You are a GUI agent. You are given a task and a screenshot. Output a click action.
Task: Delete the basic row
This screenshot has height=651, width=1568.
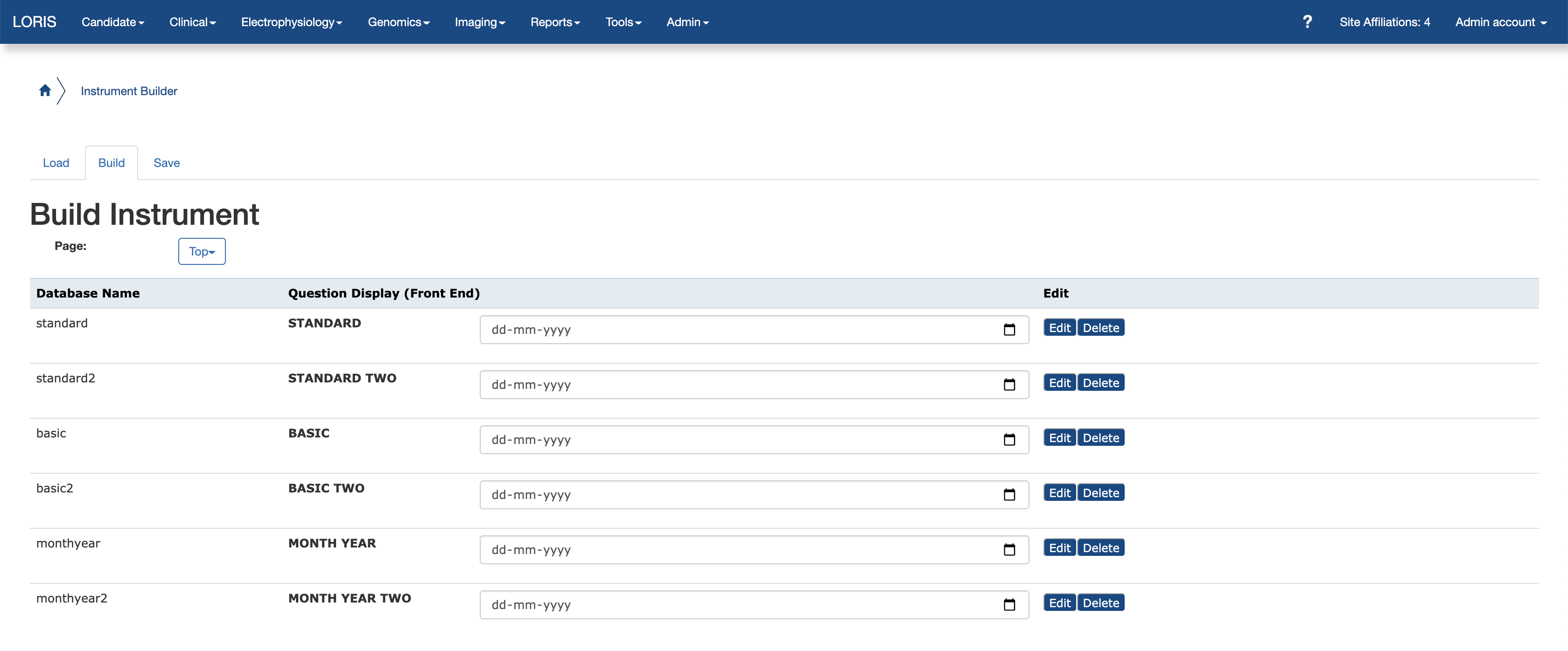click(1101, 438)
